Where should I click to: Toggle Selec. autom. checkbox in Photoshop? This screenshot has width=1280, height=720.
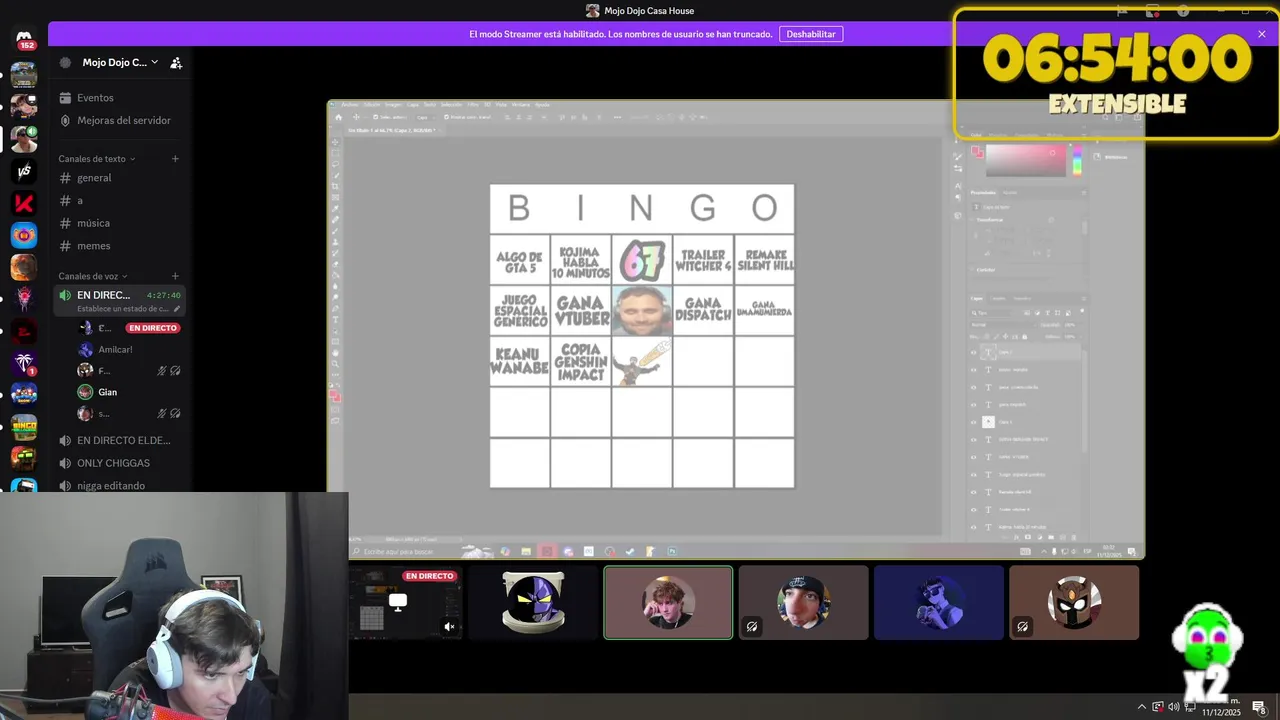[375, 117]
